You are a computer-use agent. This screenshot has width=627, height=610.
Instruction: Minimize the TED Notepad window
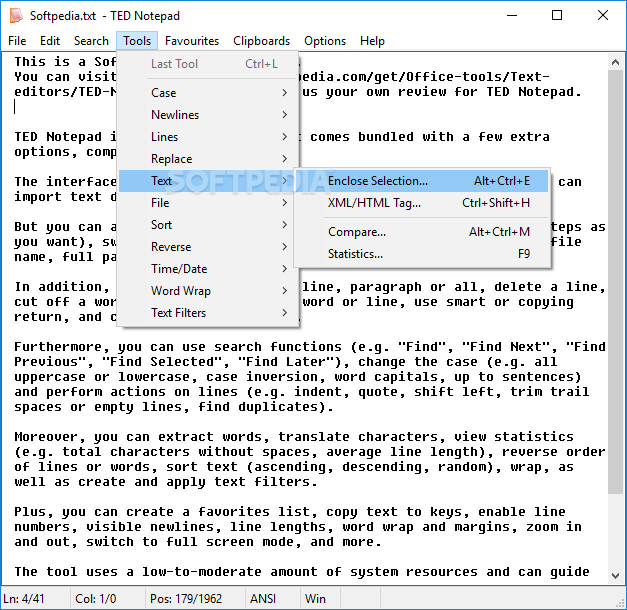click(x=512, y=16)
